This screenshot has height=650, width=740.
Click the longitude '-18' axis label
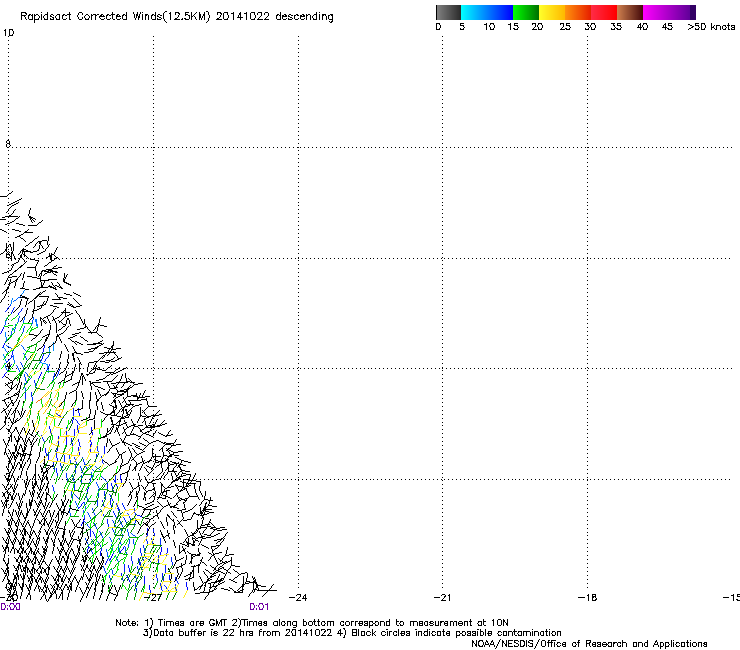coord(587,598)
